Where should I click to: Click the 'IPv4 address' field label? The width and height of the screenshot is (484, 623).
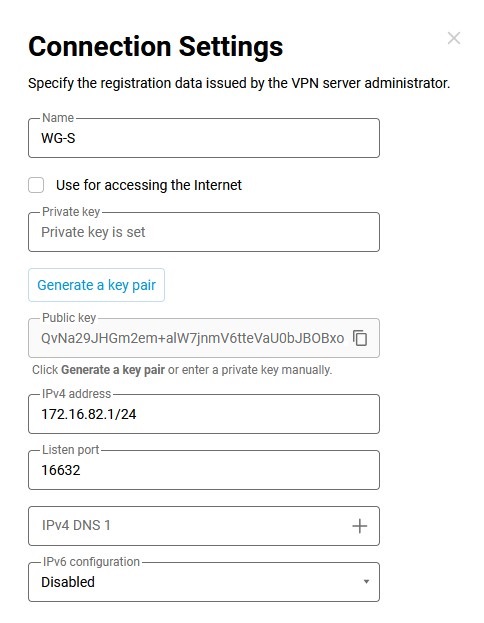tap(77, 394)
